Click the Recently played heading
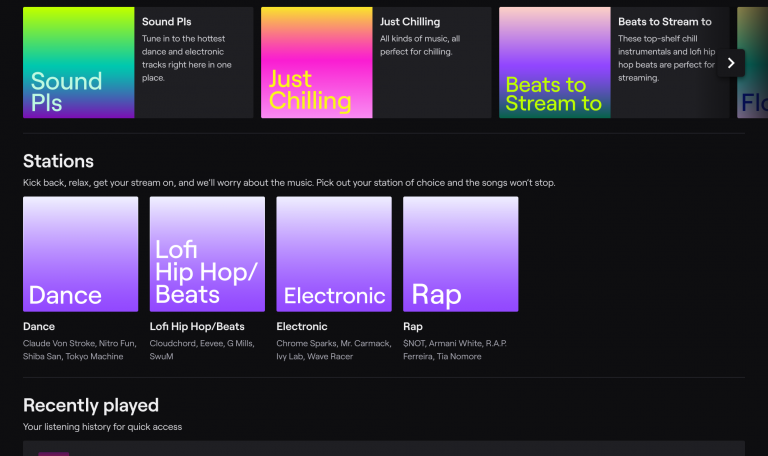Viewport: 768px width, 456px height. pos(91,405)
